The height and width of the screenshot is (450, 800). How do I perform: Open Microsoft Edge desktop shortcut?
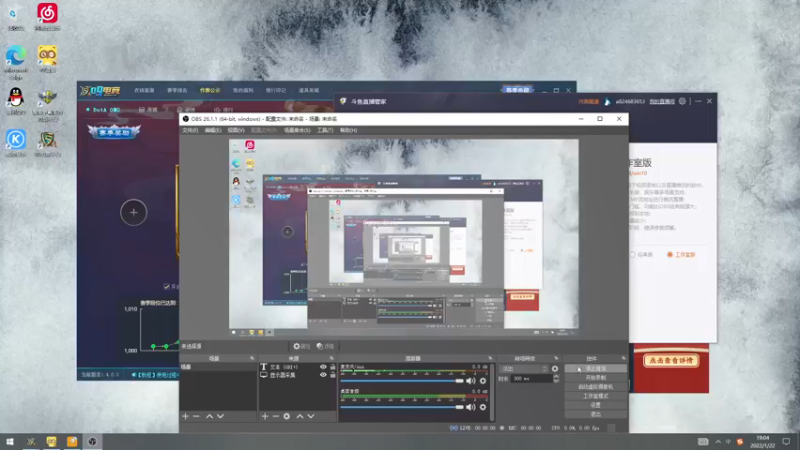tap(16, 62)
